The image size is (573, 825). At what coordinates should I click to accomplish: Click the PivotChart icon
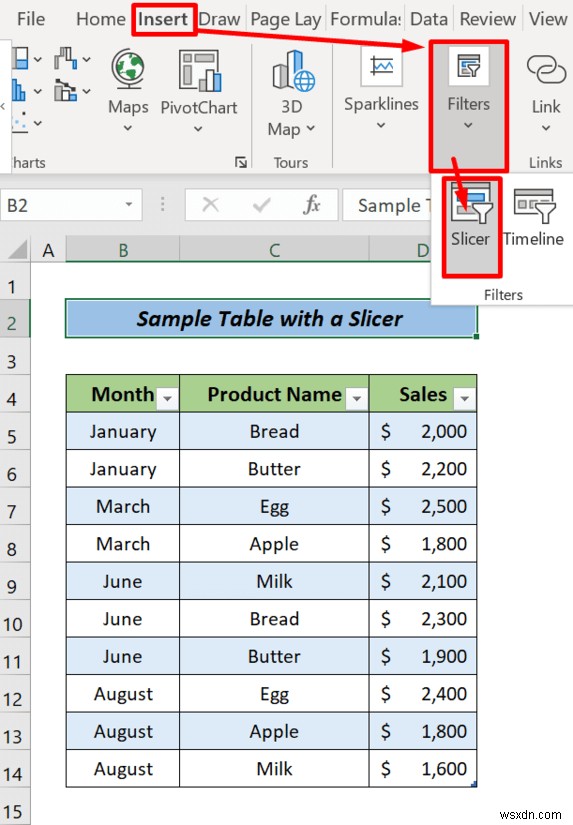tap(199, 71)
